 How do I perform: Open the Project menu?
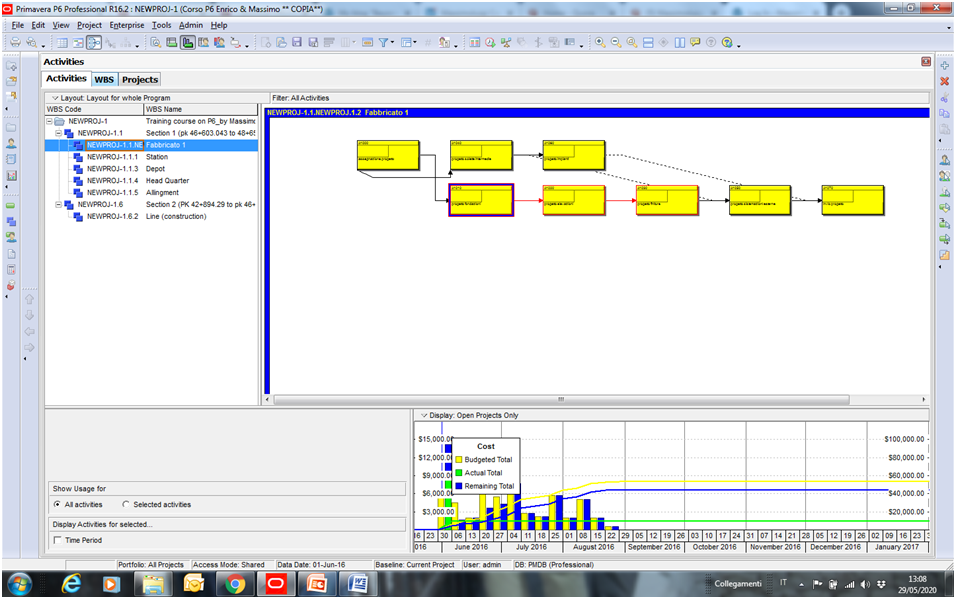[x=89, y=25]
